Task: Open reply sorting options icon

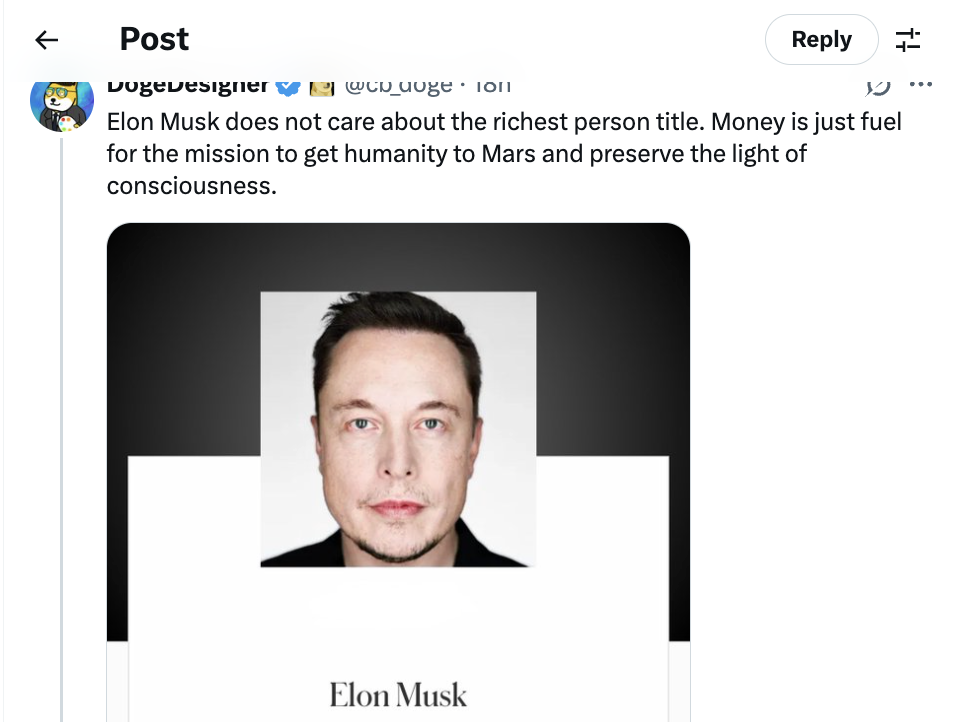Action: (x=908, y=40)
